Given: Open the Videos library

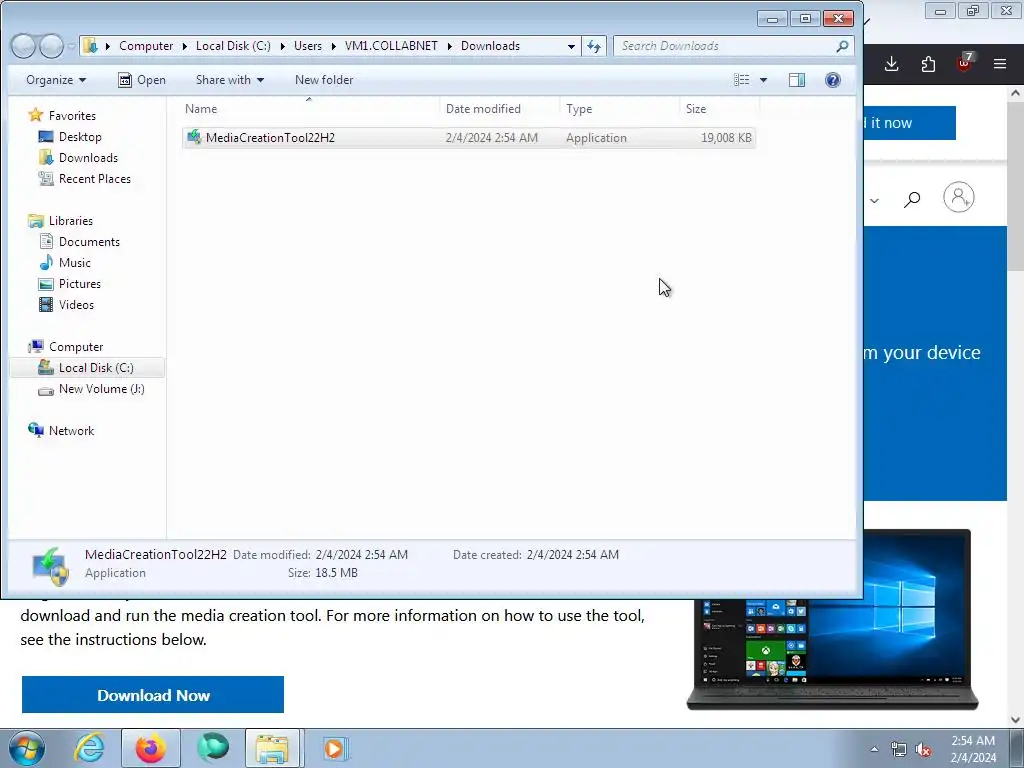Looking at the screenshot, I should pos(76,304).
